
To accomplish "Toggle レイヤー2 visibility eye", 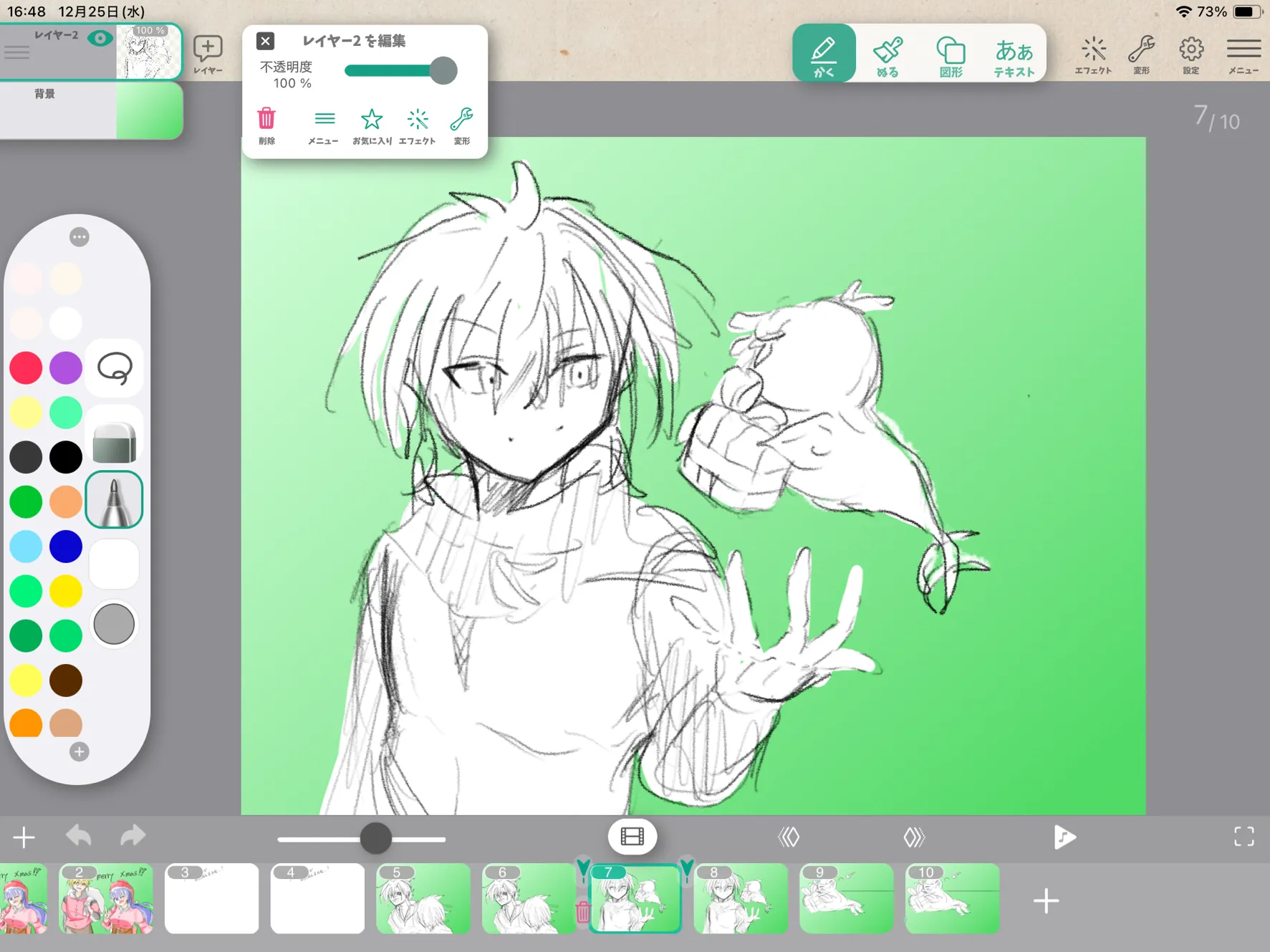I will pos(100,38).
